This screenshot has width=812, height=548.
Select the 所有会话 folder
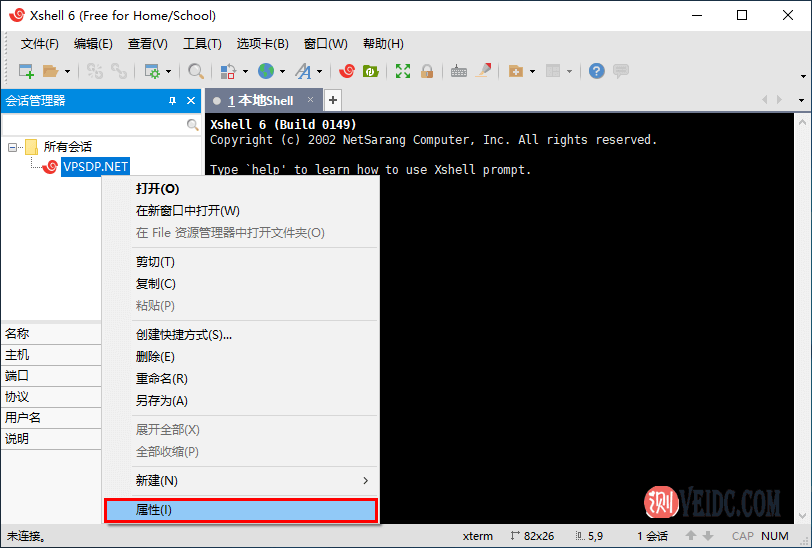tap(67, 147)
